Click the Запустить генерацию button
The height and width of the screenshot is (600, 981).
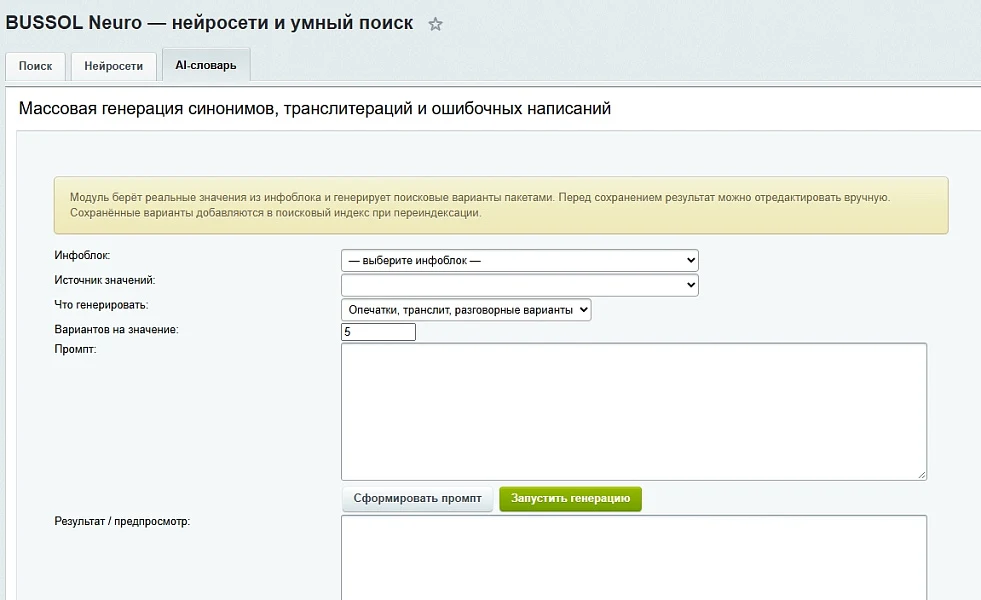pyautogui.click(x=570, y=499)
